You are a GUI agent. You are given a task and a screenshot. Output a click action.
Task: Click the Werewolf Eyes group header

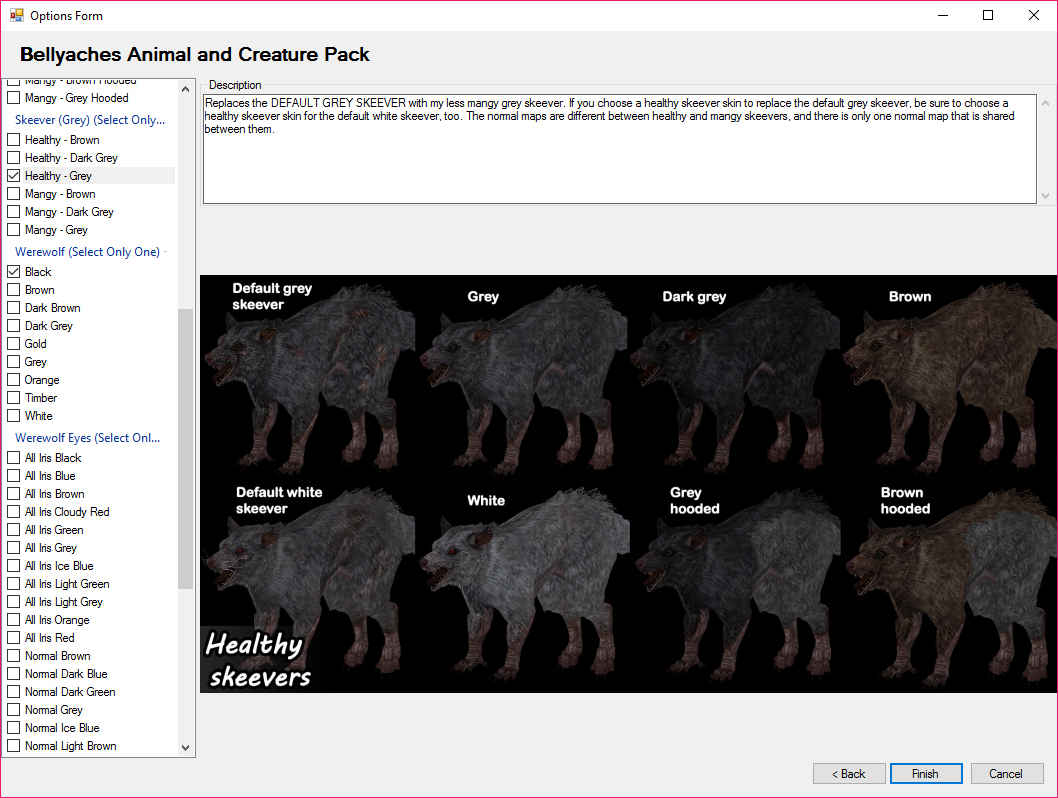(x=88, y=438)
